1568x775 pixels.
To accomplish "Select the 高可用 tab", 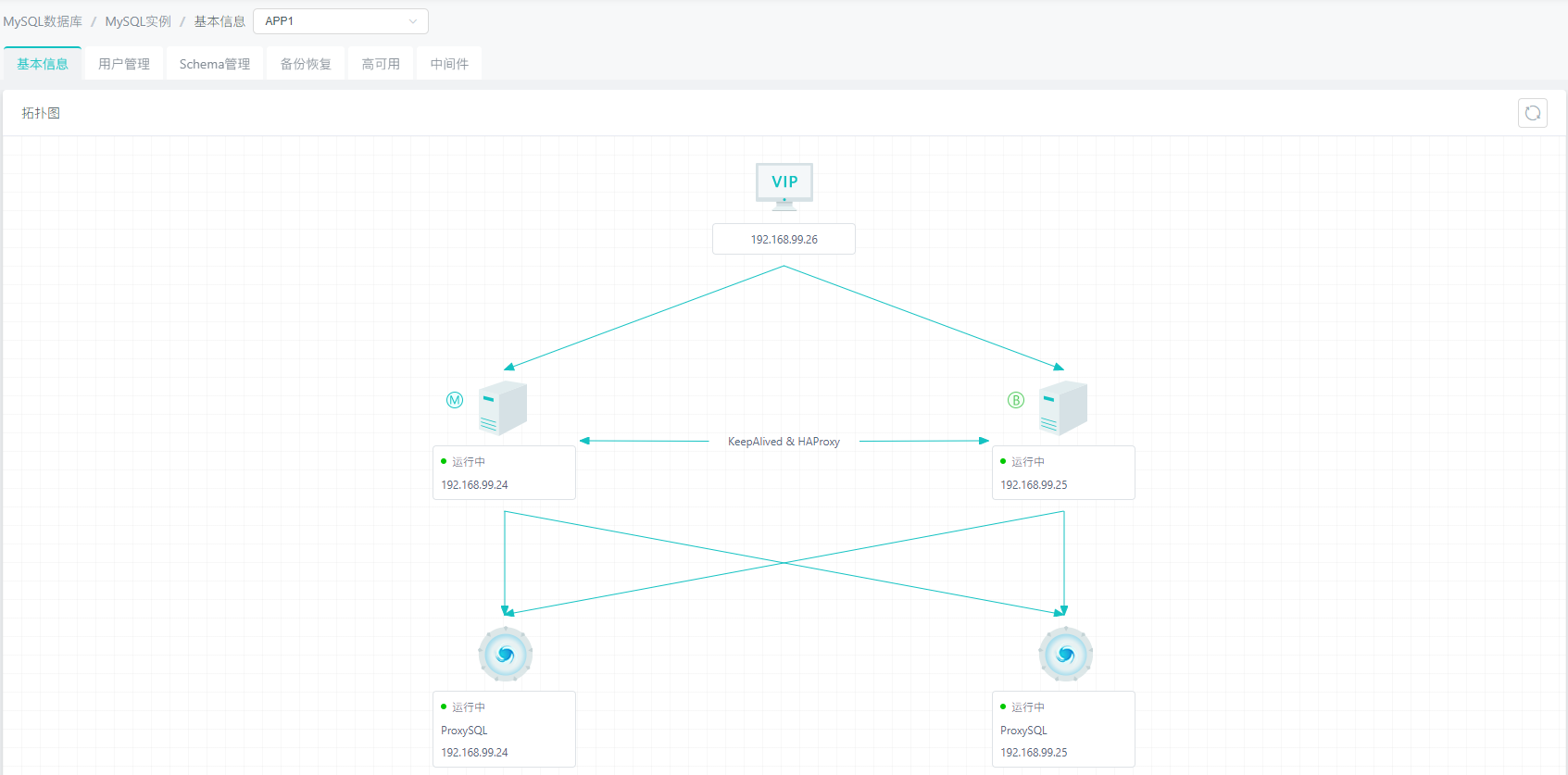I will click(x=381, y=64).
